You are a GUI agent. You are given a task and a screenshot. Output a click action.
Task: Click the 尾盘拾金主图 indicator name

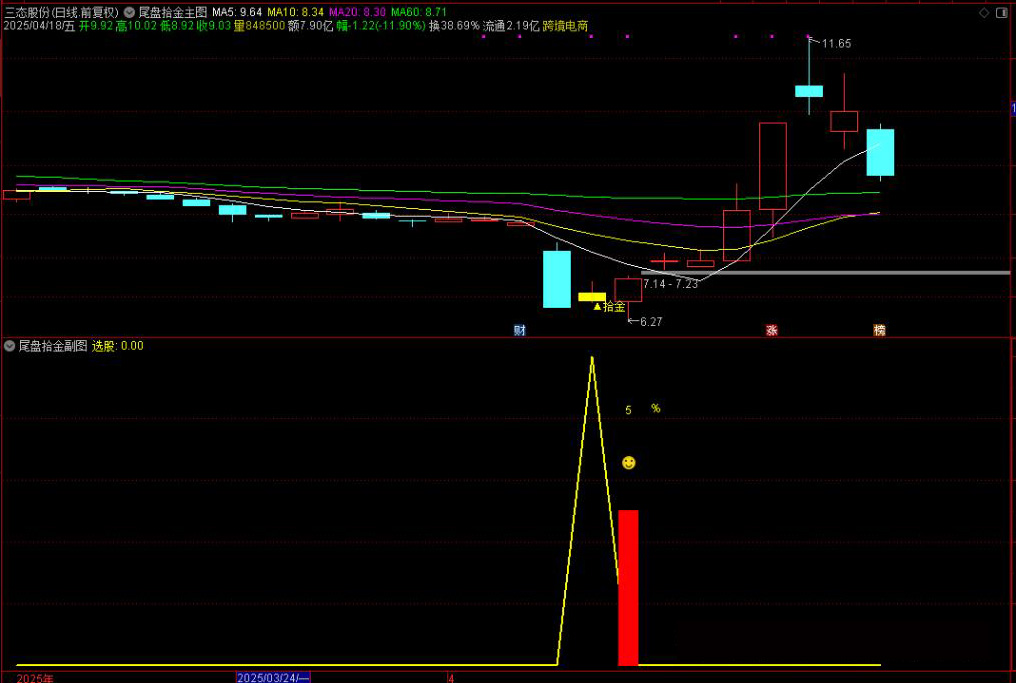click(x=173, y=12)
